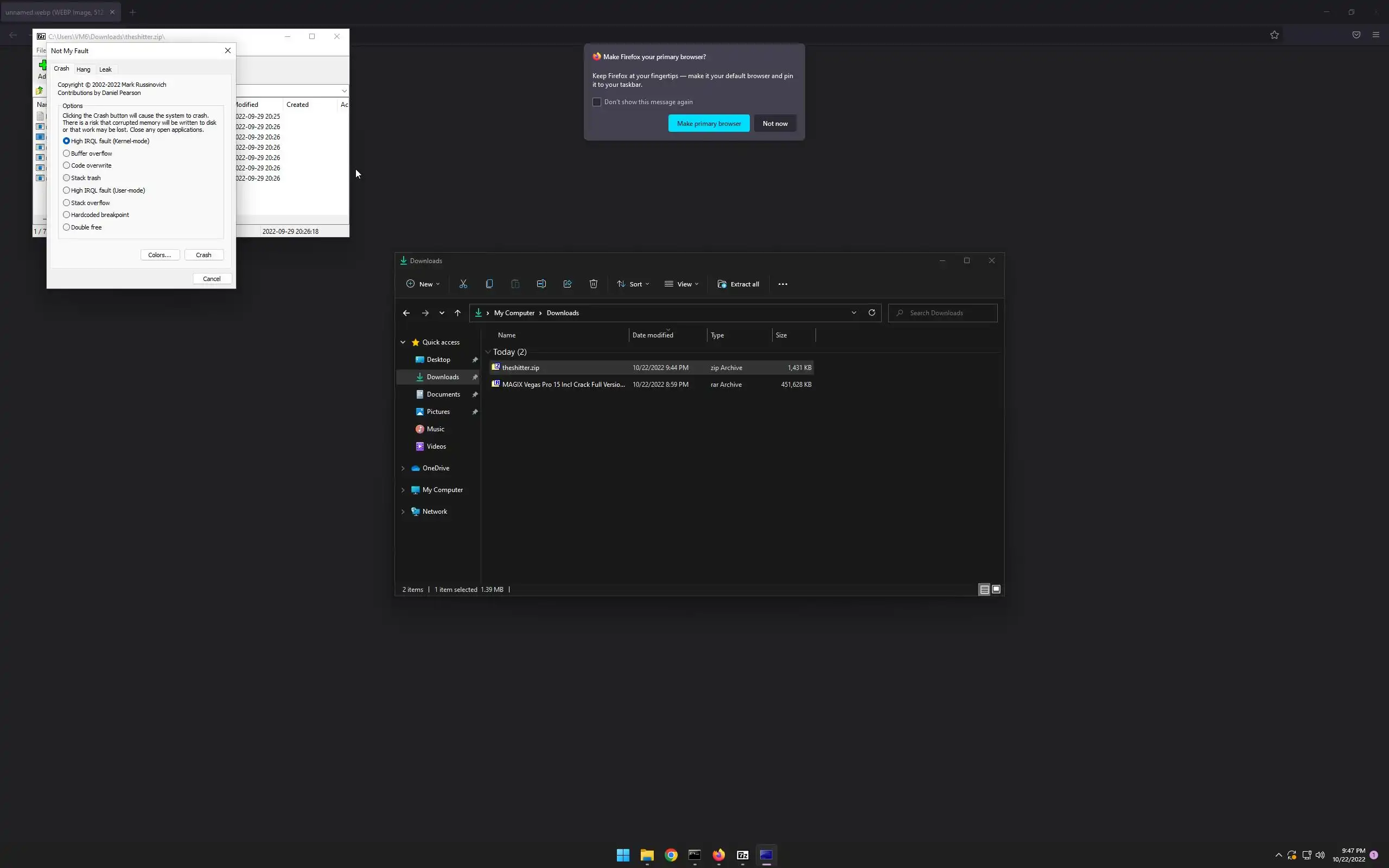Click the Firefox bookmark star icon
Image resolution: width=1389 pixels, height=868 pixels.
1274,35
